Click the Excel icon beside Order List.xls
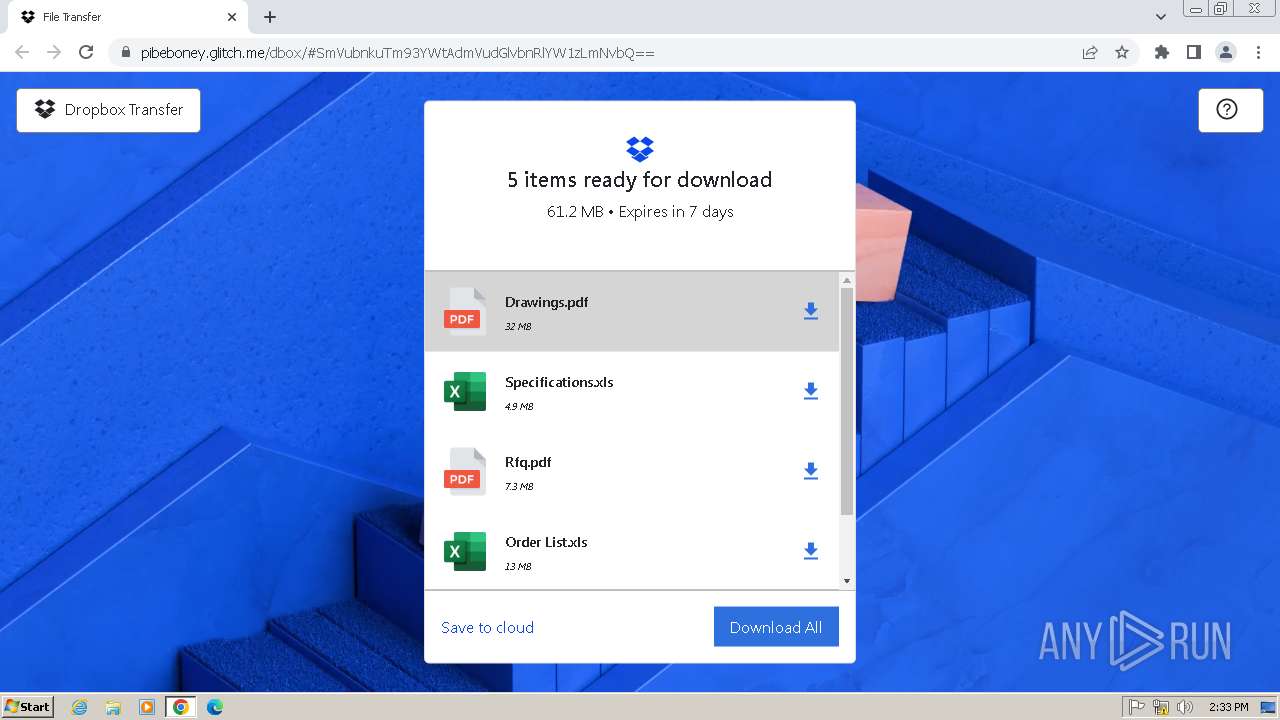 pyautogui.click(x=464, y=551)
